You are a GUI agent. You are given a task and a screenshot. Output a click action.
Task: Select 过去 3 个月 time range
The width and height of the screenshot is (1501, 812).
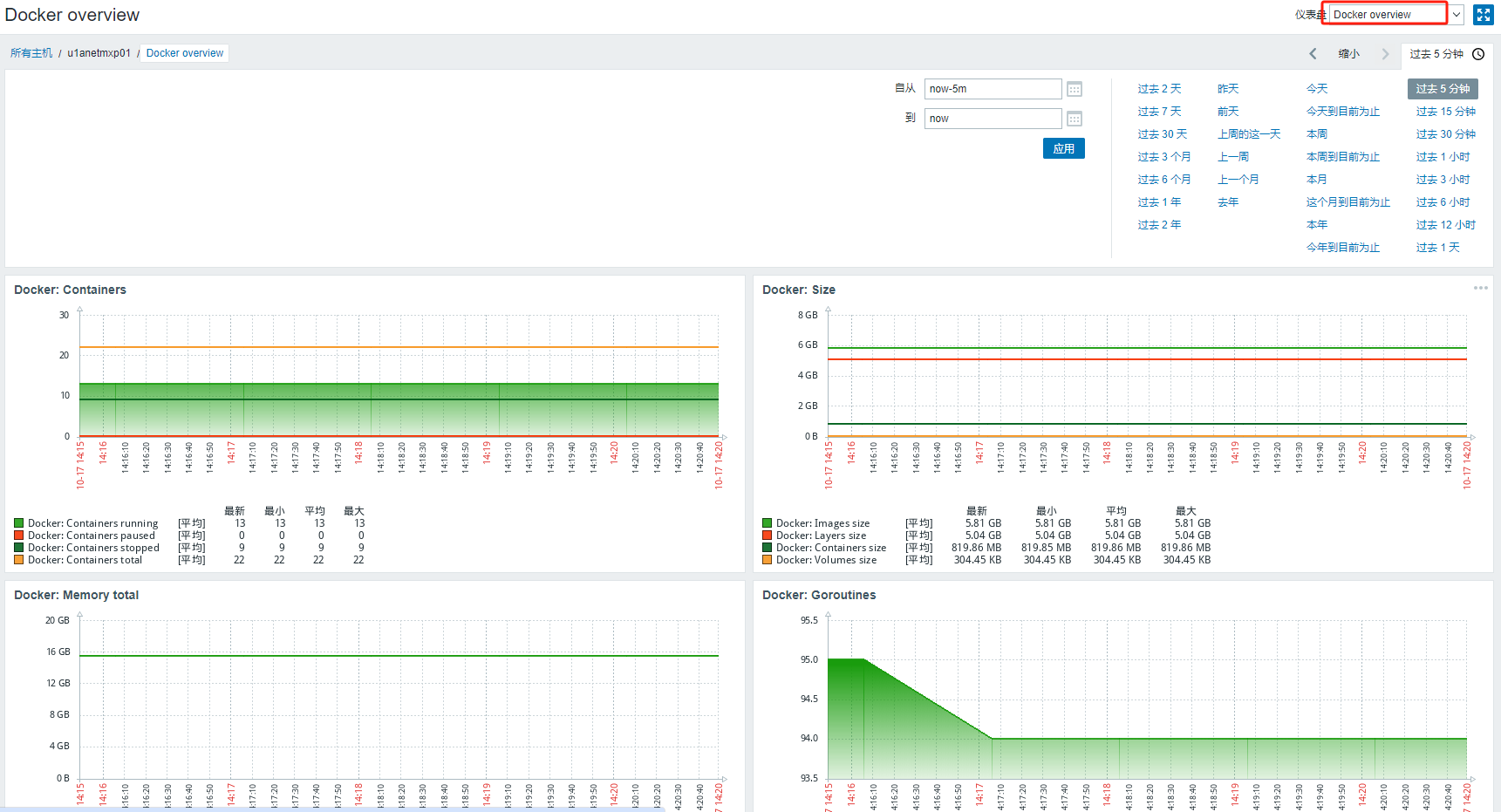(x=1163, y=157)
